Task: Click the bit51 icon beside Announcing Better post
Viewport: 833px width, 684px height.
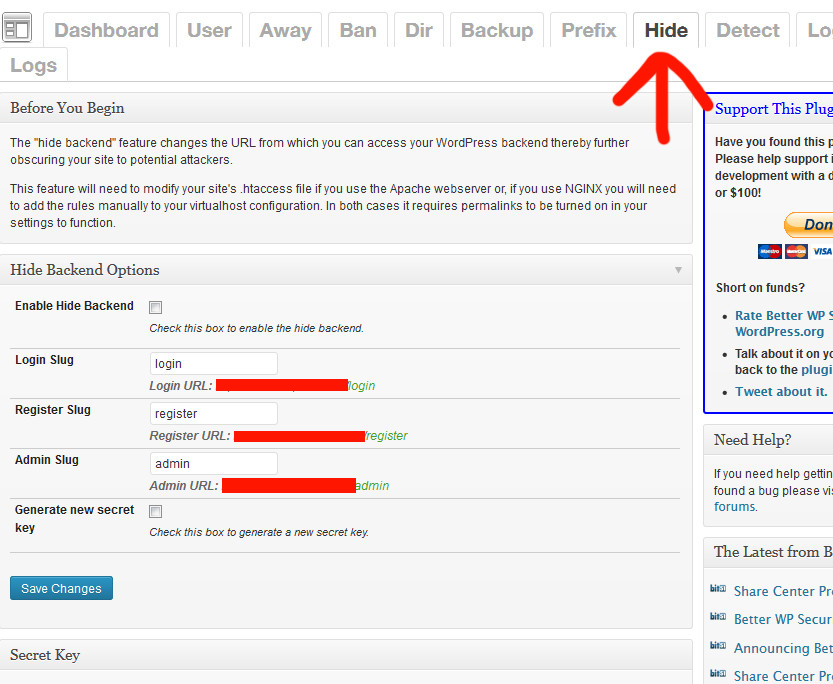Action: 717,647
